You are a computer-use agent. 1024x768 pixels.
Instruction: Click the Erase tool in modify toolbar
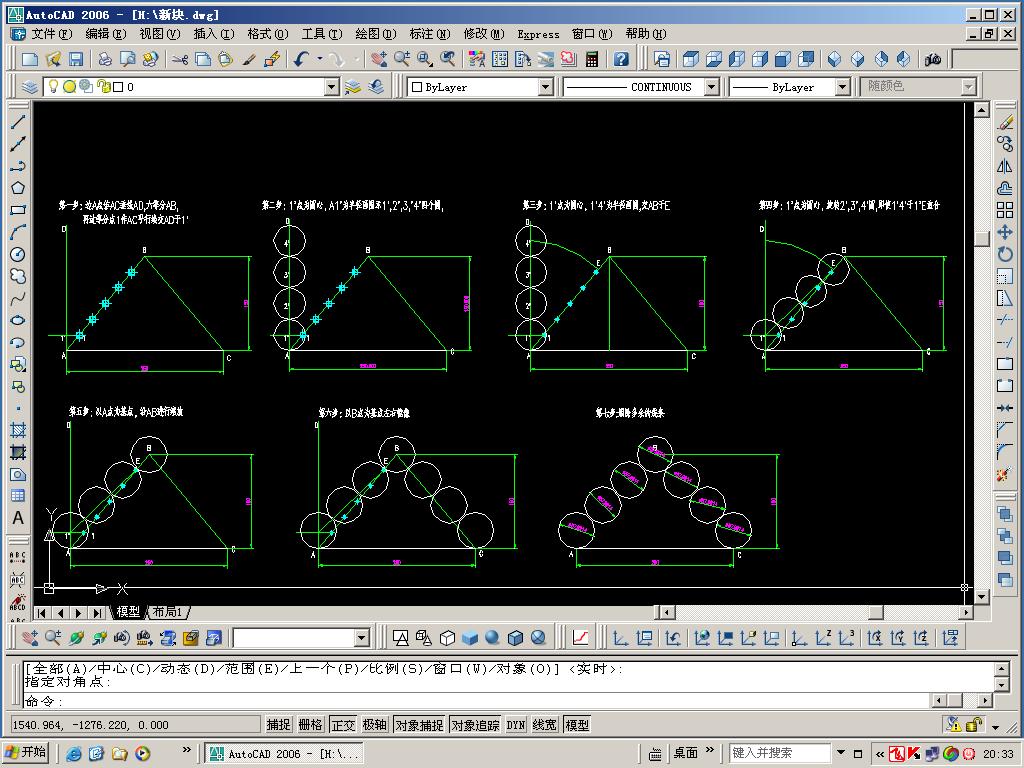click(1005, 121)
